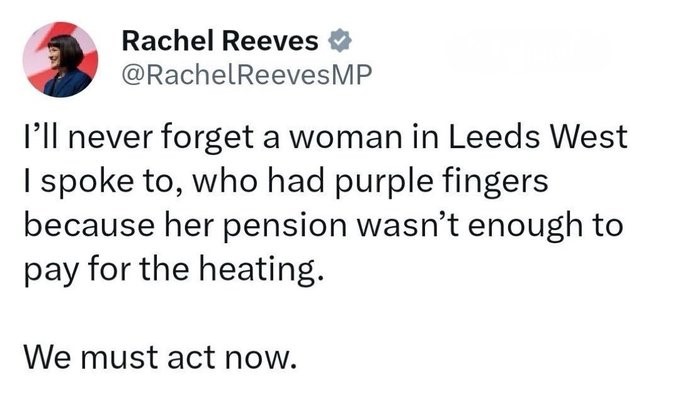Click the word "Reeves" in the display name
The width and height of the screenshot is (680, 402).
tap(270, 41)
